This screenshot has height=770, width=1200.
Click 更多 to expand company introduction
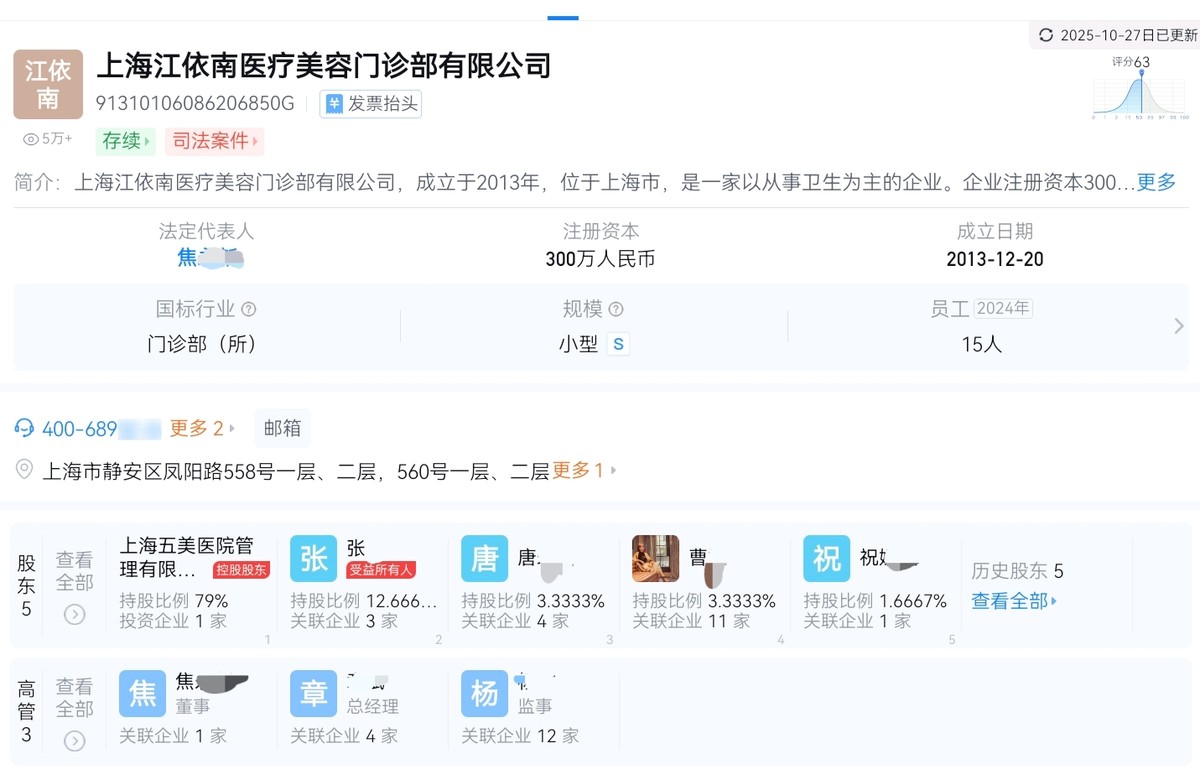[1156, 183]
